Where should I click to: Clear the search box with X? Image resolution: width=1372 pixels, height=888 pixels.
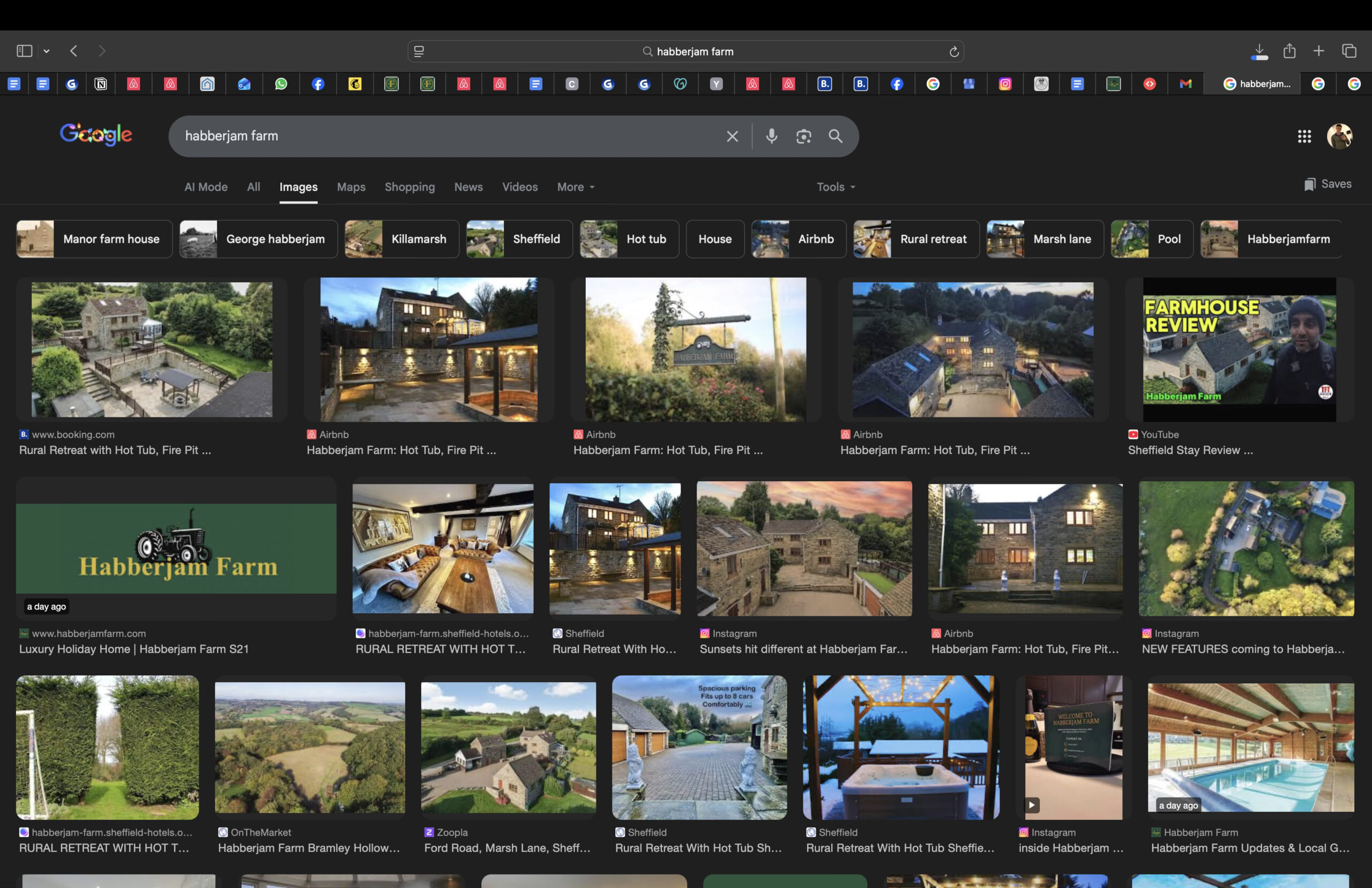point(732,136)
